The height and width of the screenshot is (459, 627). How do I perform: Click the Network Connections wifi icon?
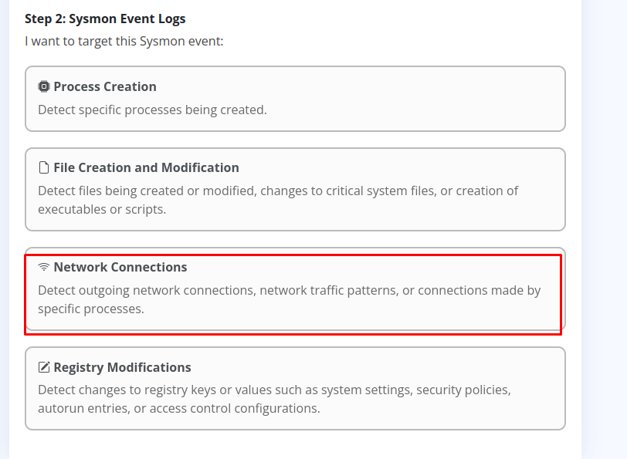point(44,267)
